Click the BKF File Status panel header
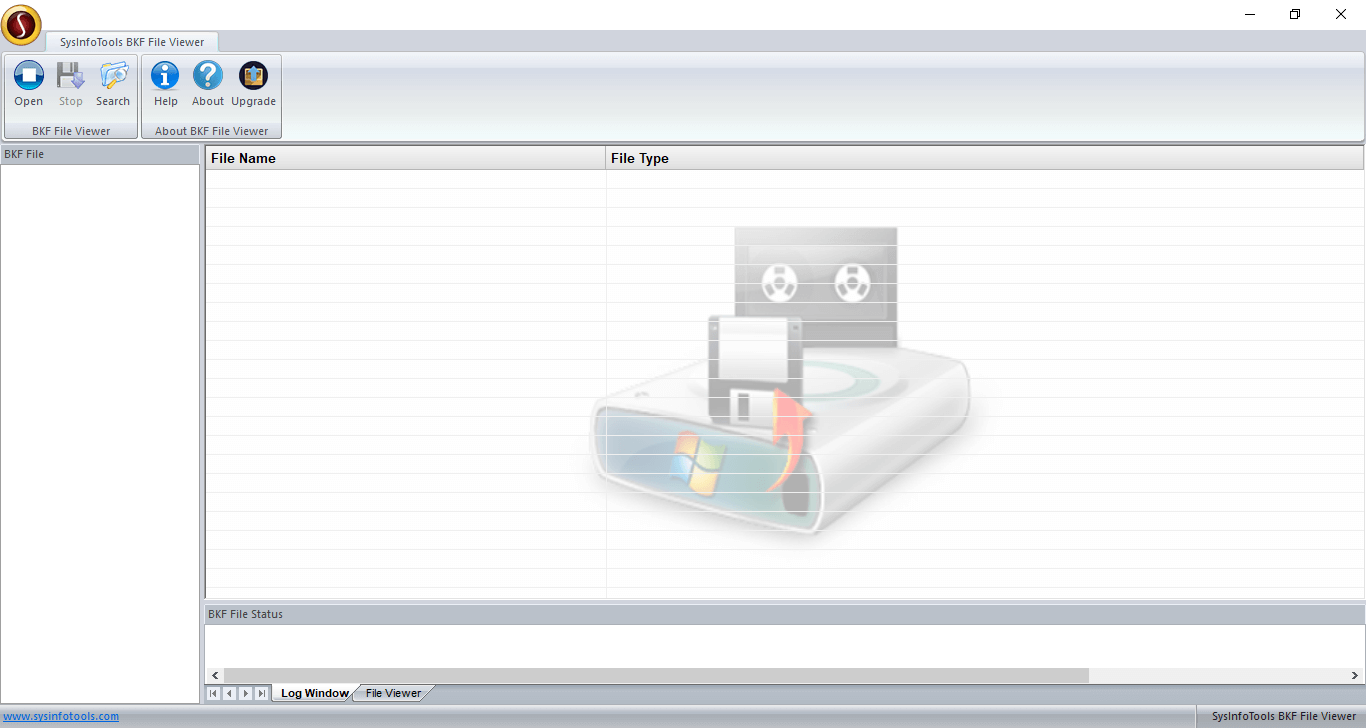 784,614
